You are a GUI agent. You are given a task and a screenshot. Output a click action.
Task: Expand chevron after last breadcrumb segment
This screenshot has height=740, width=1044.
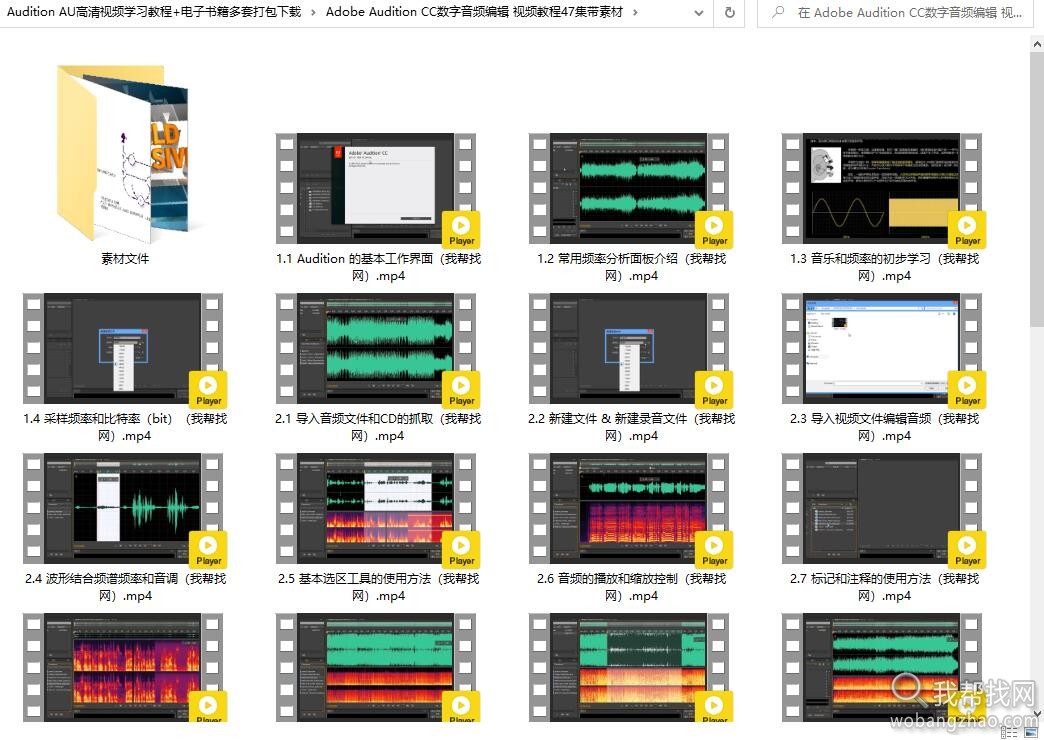tap(635, 12)
